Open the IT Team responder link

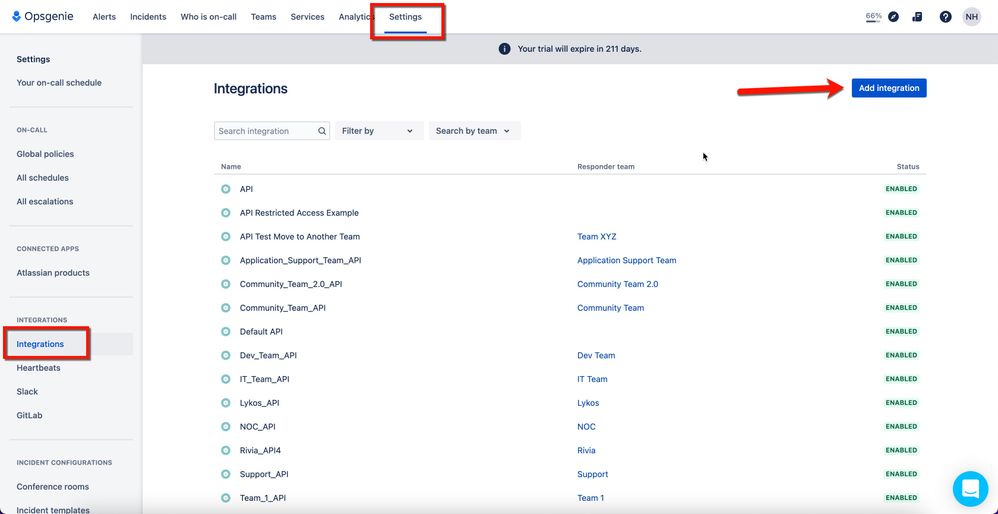tap(593, 379)
